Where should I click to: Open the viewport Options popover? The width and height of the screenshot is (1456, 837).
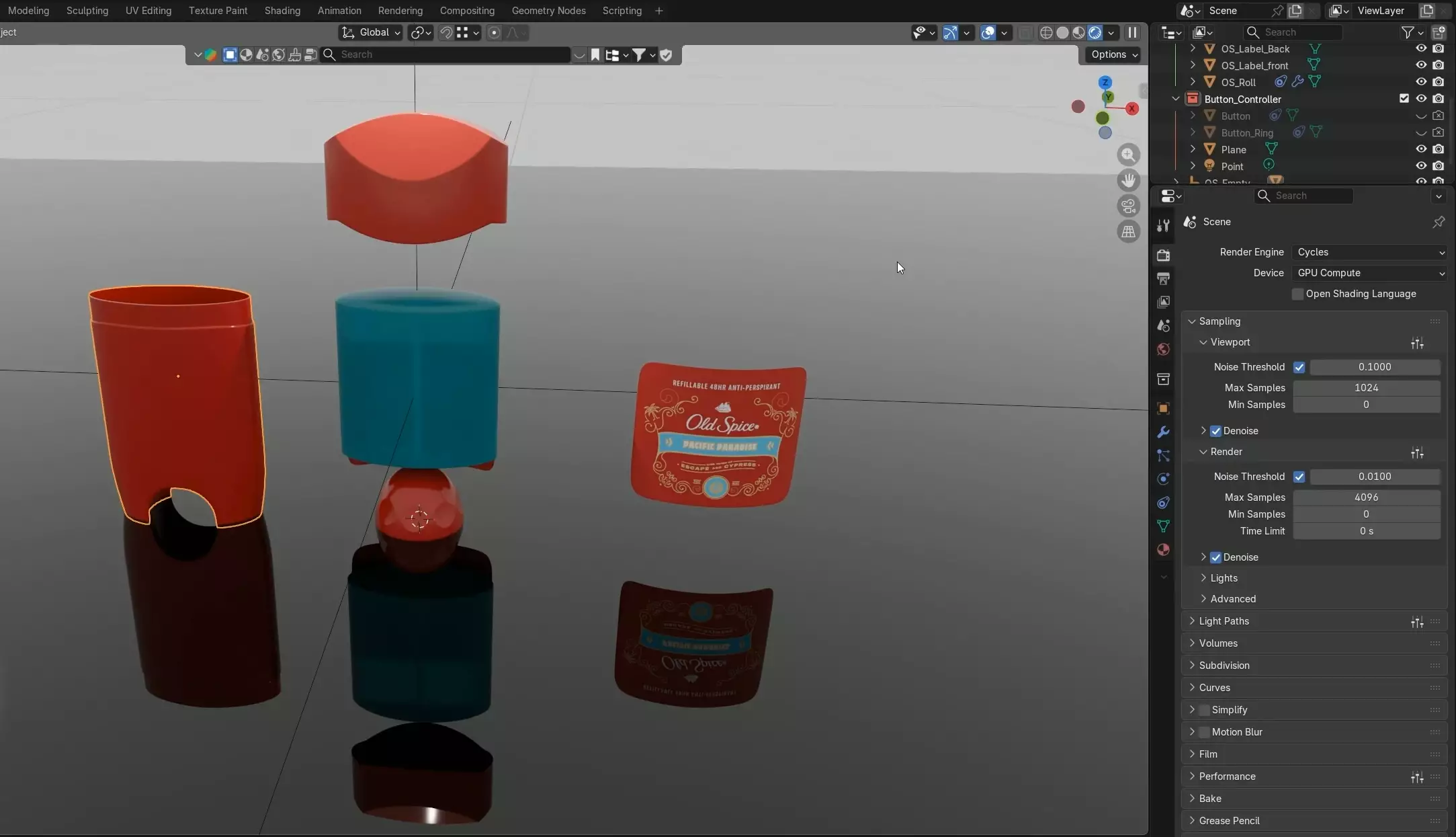coord(1113,54)
